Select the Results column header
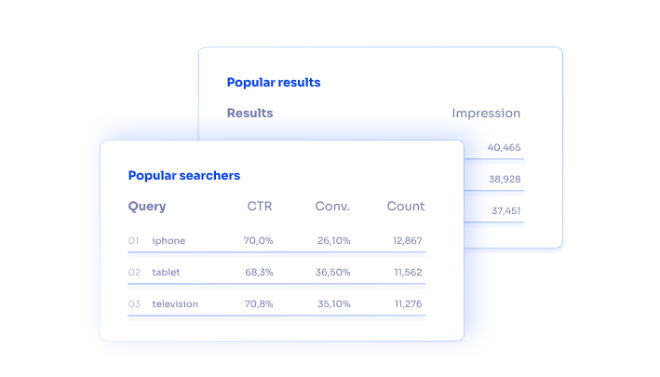 pyautogui.click(x=250, y=113)
